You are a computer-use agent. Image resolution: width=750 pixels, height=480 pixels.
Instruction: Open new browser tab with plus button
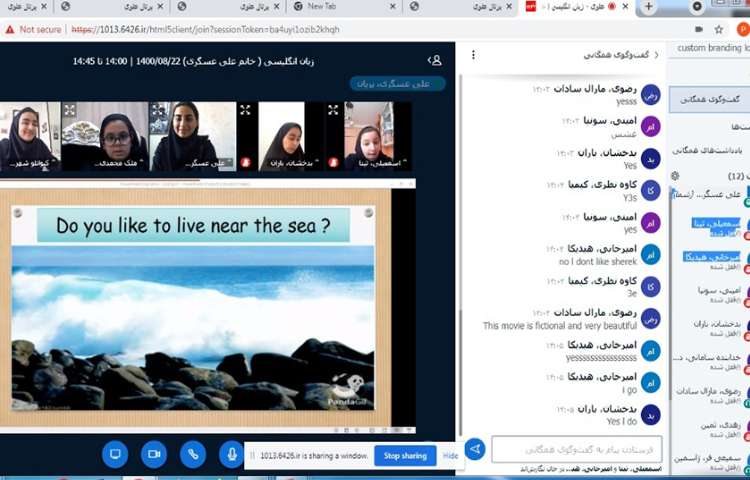coord(649,7)
